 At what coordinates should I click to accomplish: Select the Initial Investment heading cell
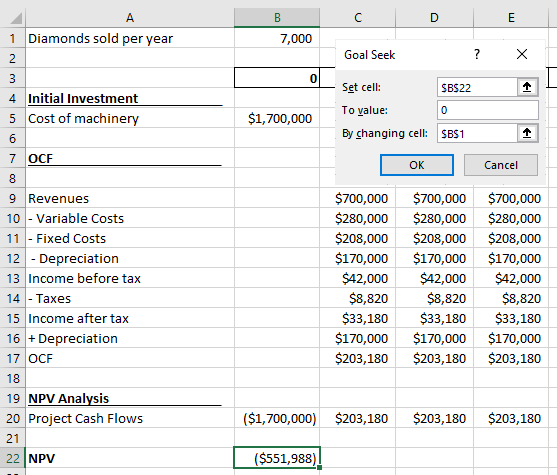point(130,98)
